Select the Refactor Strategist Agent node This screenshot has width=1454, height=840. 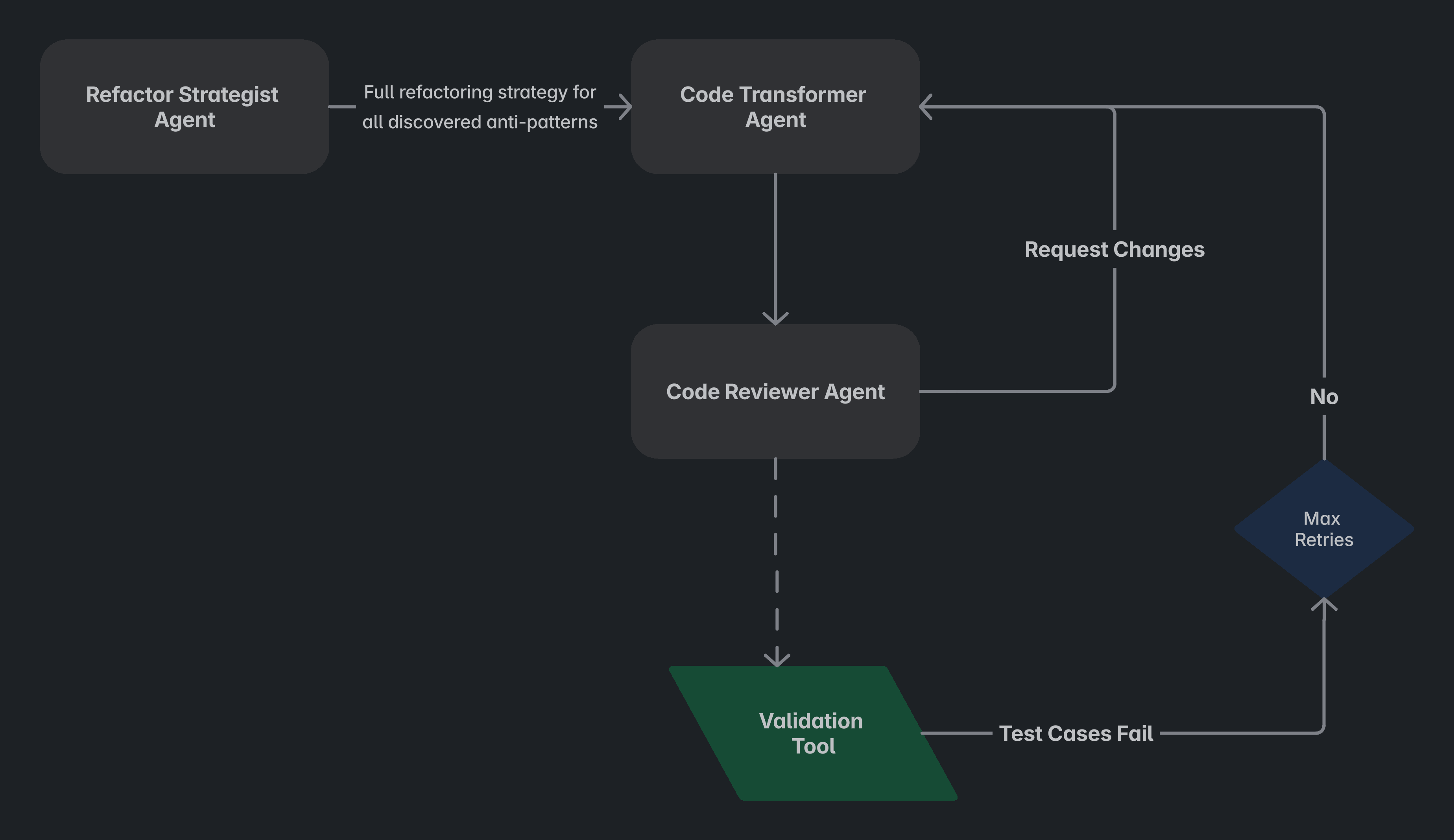[x=185, y=107]
